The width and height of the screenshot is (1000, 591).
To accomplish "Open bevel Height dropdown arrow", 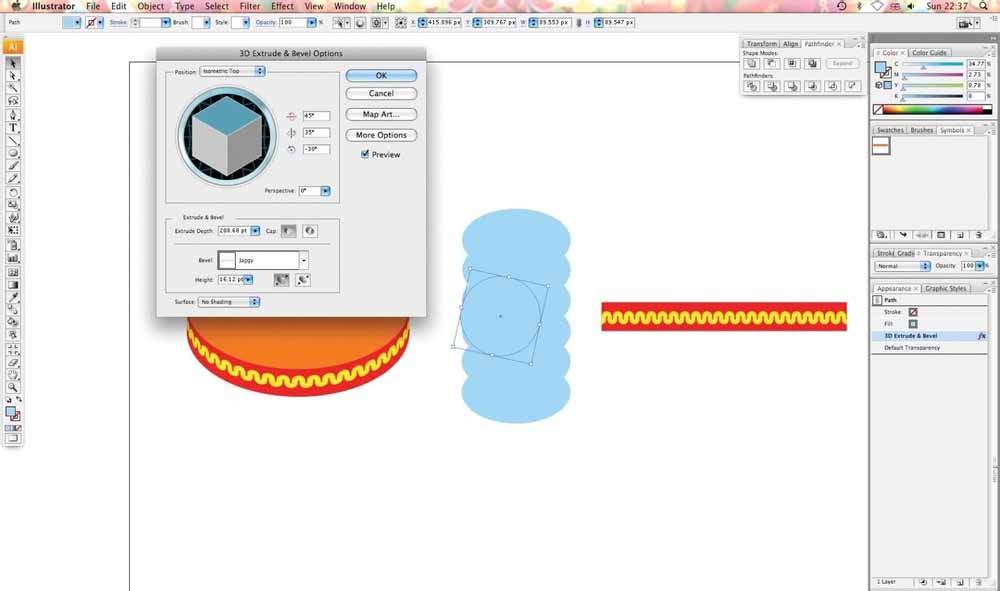I will (248, 279).
